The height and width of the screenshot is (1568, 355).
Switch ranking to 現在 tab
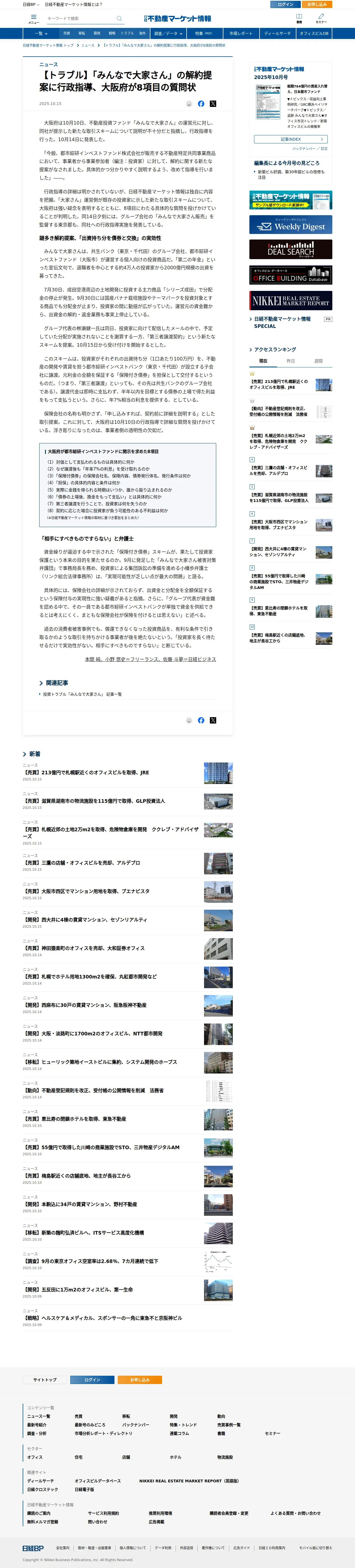click(263, 361)
